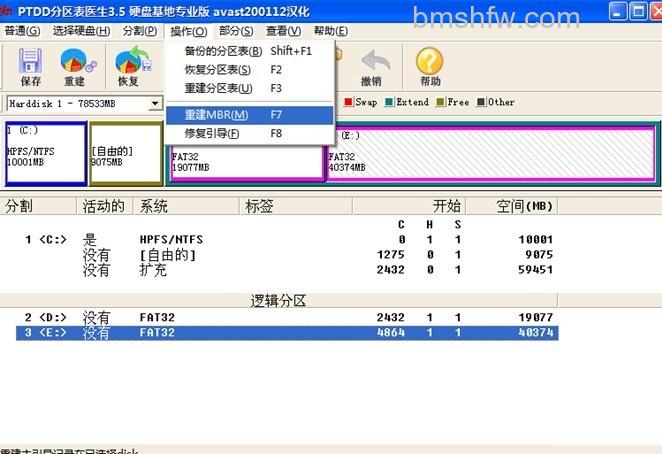Open the 查看(V) menu
Image resolution: width=662 pixels, height=454 pixels.
pos(283,31)
